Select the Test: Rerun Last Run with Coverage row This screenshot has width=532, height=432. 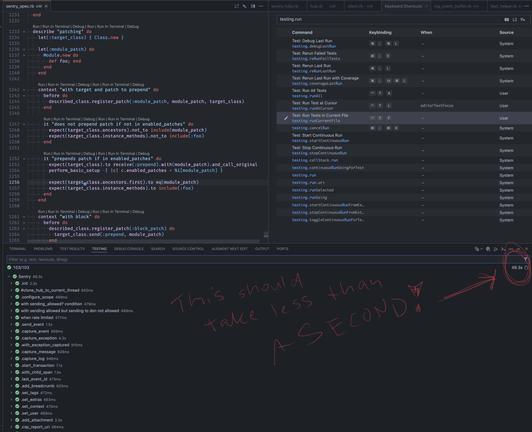click(x=404, y=81)
